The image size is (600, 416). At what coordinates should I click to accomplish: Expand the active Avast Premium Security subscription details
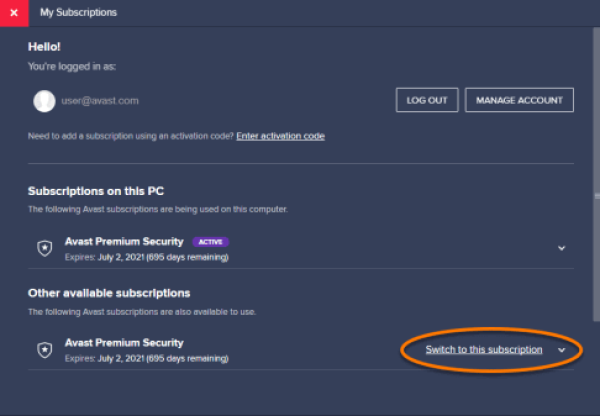click(x=561, y=248)
